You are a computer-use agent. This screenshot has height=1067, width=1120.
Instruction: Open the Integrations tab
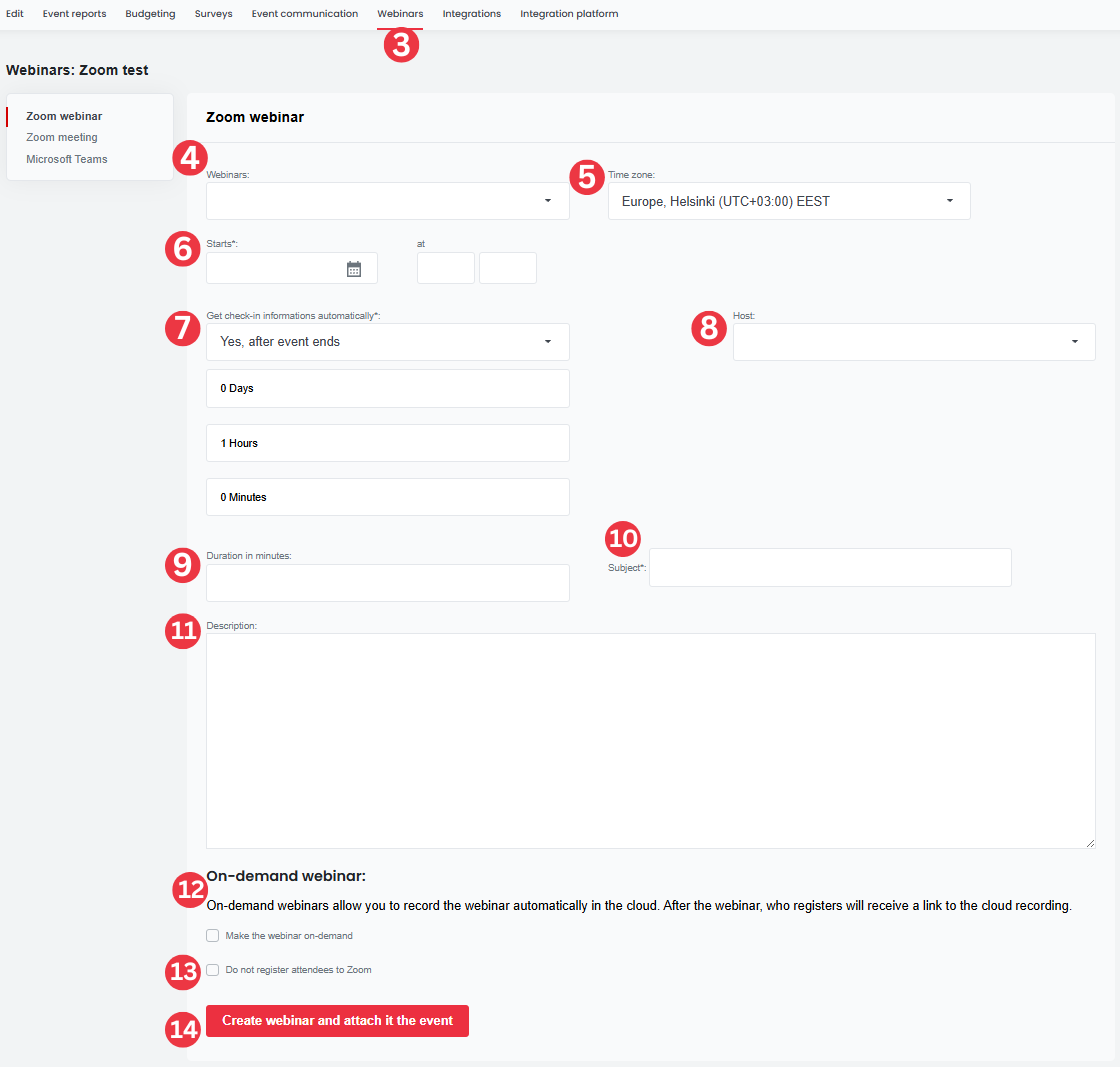[471, 14]
